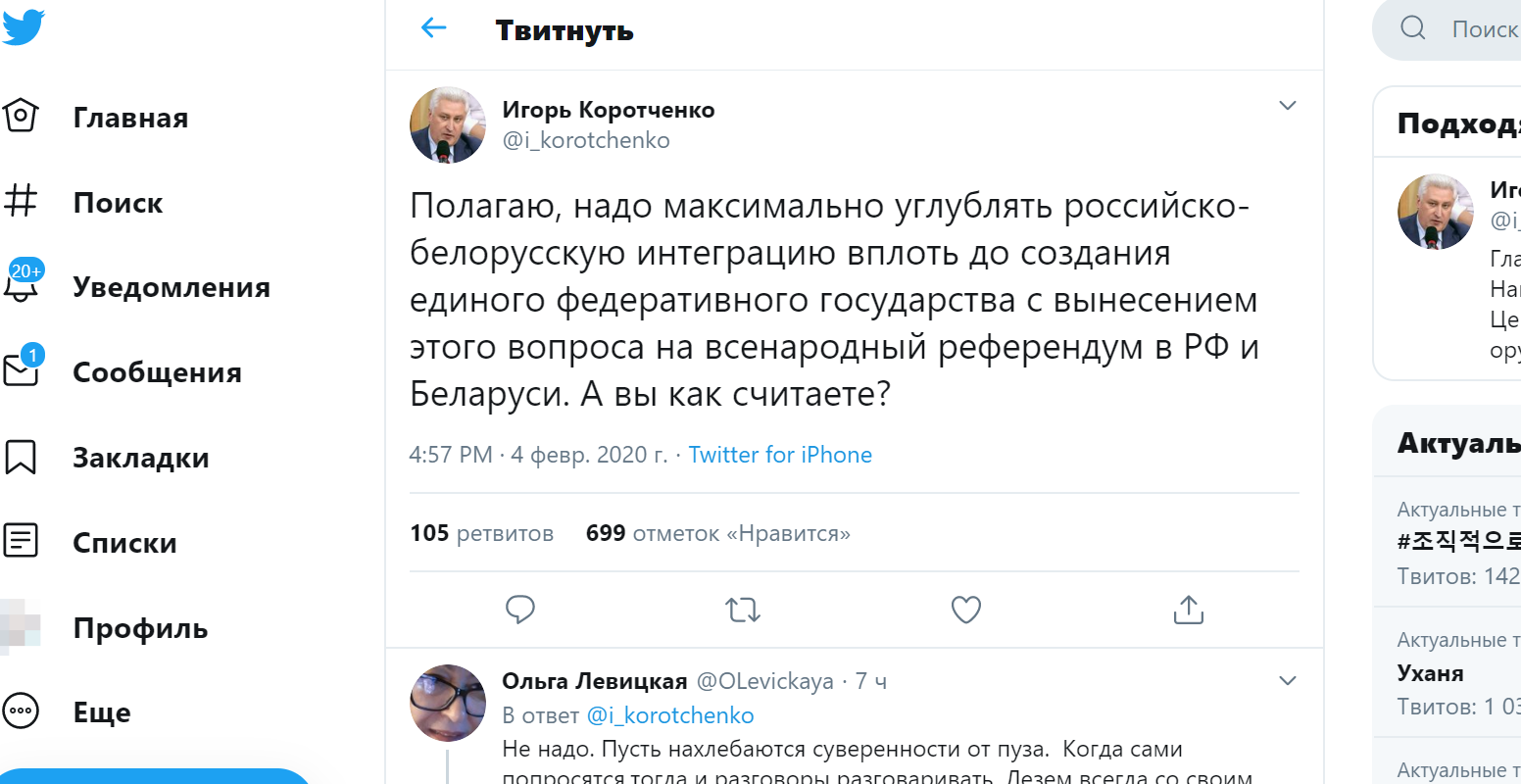View the 105 ретвитов list

(481, 533)
